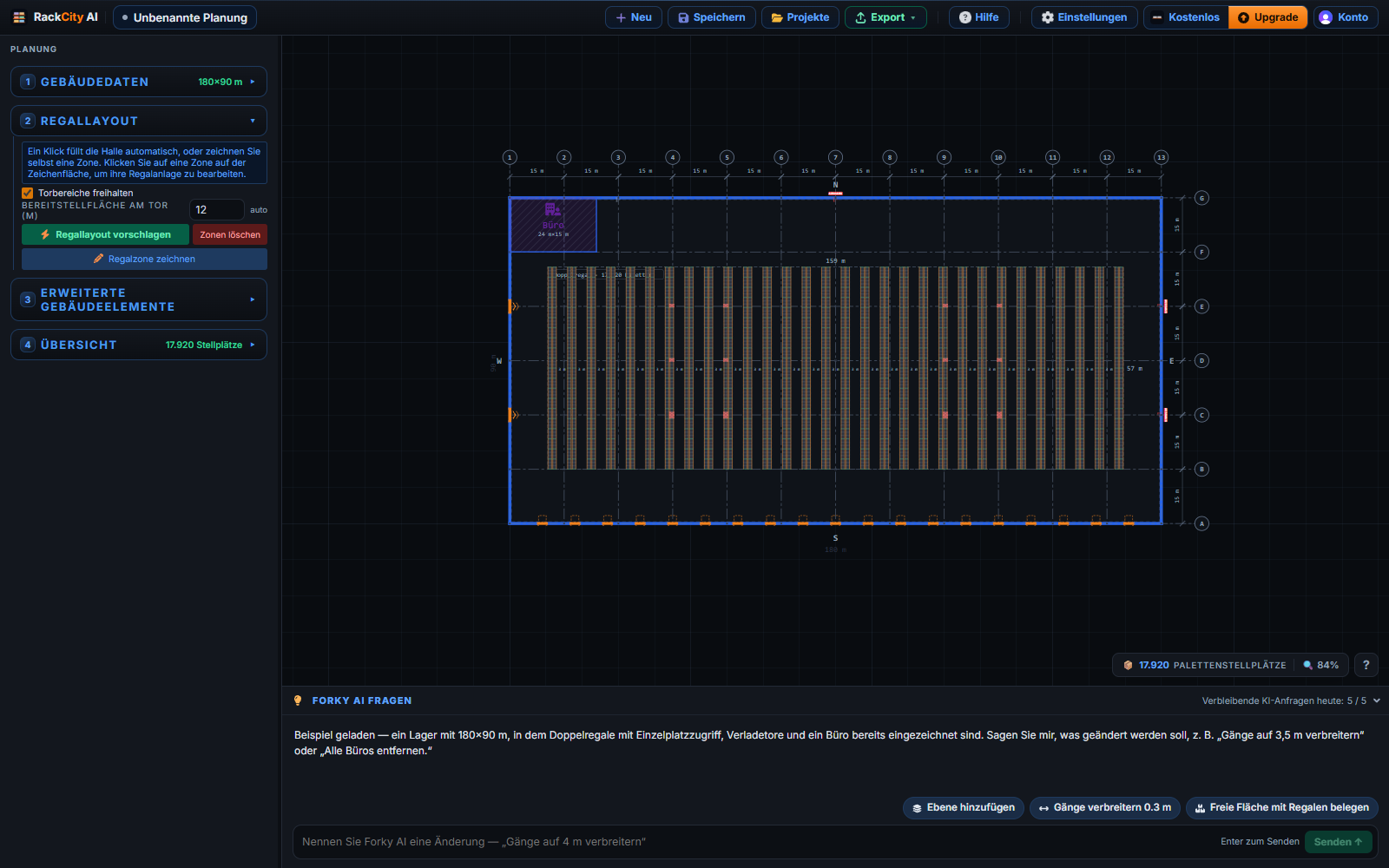Click the RackCity AI logo icon
This screenshot has width=1389, height=868.
19,17
